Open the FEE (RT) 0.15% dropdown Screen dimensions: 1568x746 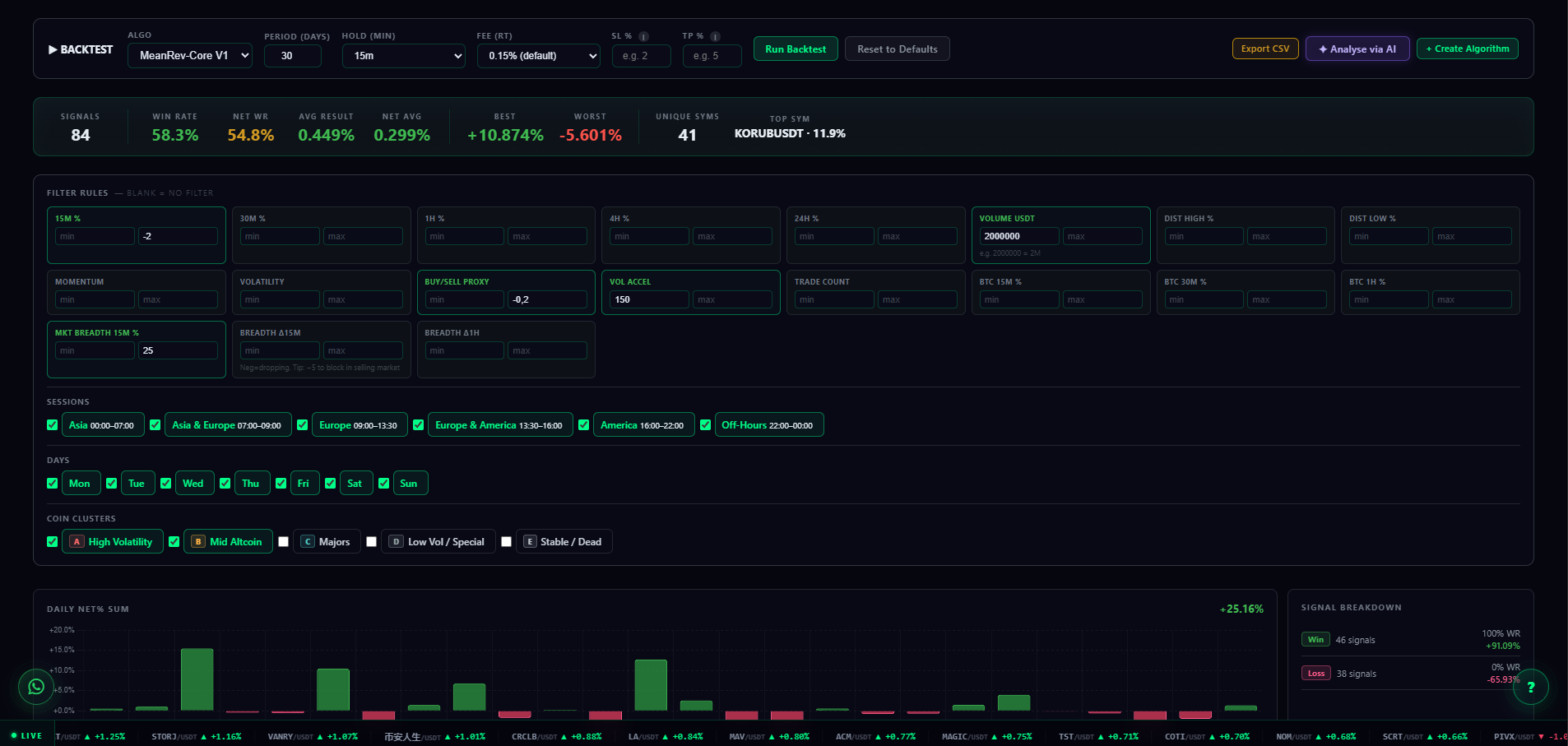click(x=539, y=55)
